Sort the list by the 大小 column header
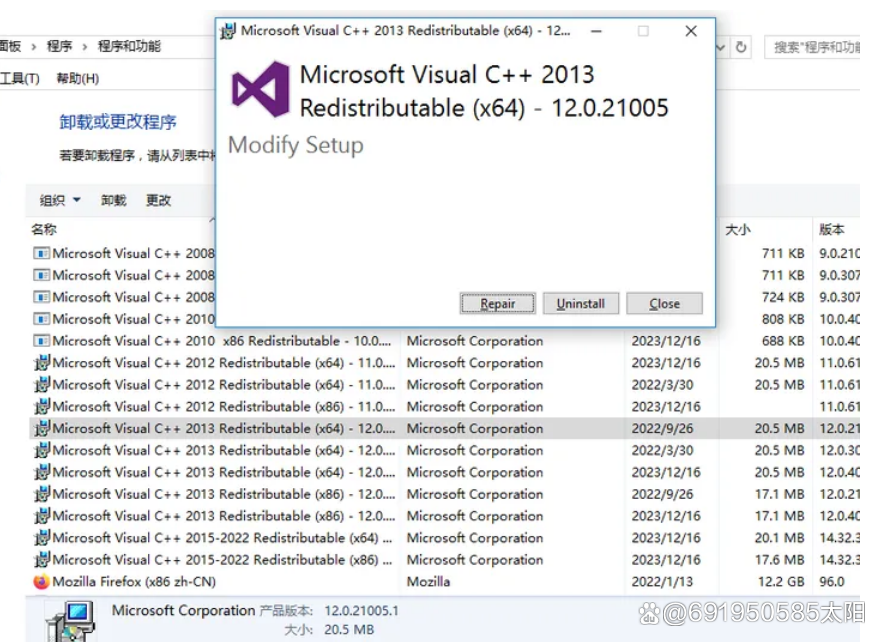Viewport: 883px width, 644px height. pos(738,229)
